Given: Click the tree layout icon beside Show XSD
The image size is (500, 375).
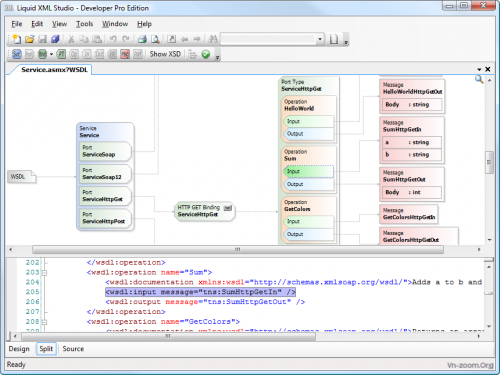Looking at the screenshot, I should pyautogui.click(x=193, y=54).
